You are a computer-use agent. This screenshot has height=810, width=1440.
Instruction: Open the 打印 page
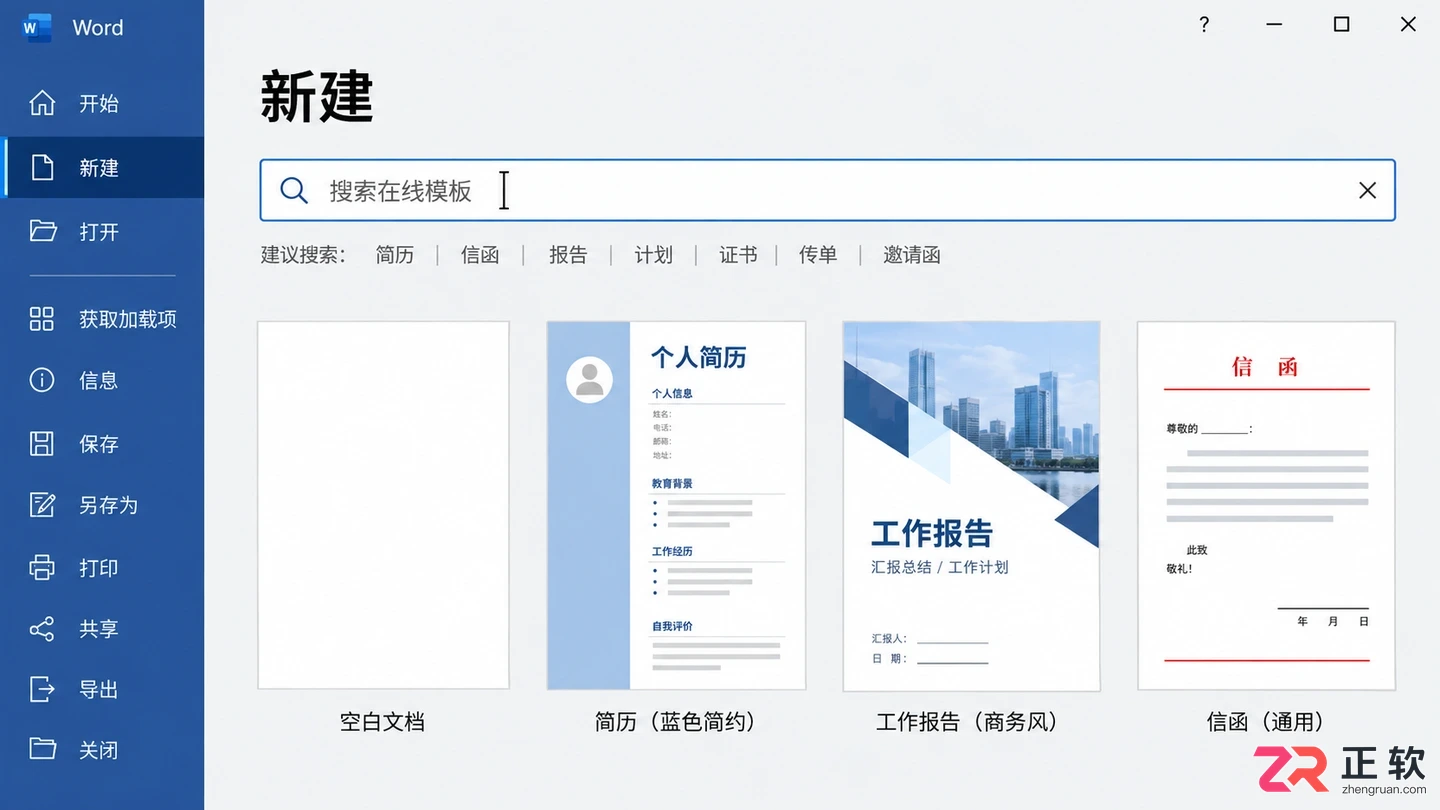tap(102, 567)
